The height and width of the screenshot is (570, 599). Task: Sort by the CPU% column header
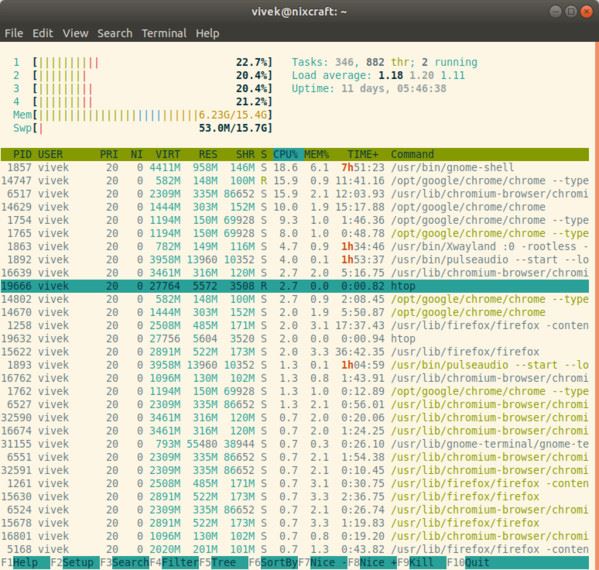tap(288, 154)
